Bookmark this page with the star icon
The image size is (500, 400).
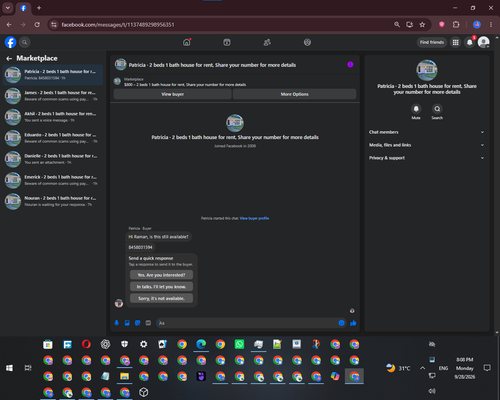[x=422, y=25]
